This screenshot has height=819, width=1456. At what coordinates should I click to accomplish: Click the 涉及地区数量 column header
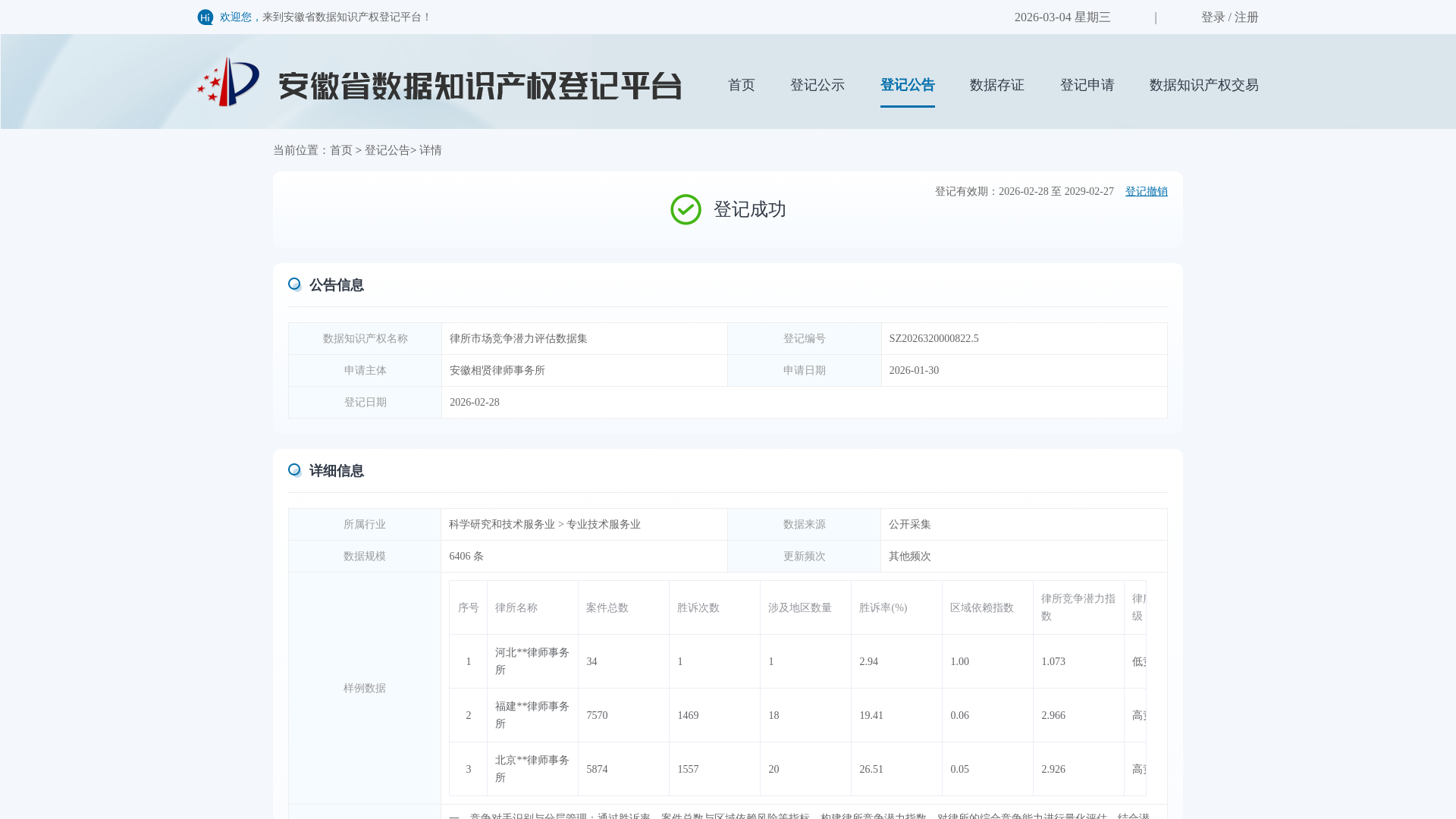pyautogui.click(x=806, y=608)
